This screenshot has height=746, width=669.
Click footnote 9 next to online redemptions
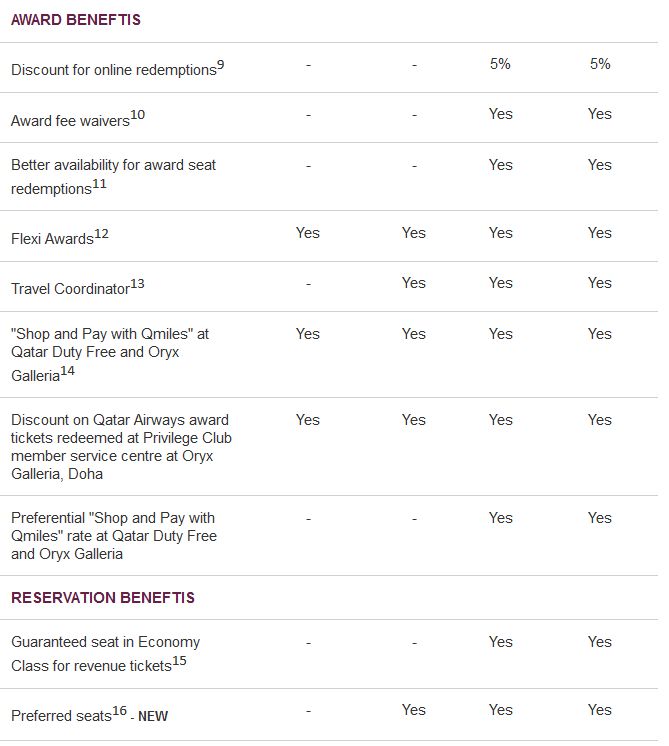[221, 64]
